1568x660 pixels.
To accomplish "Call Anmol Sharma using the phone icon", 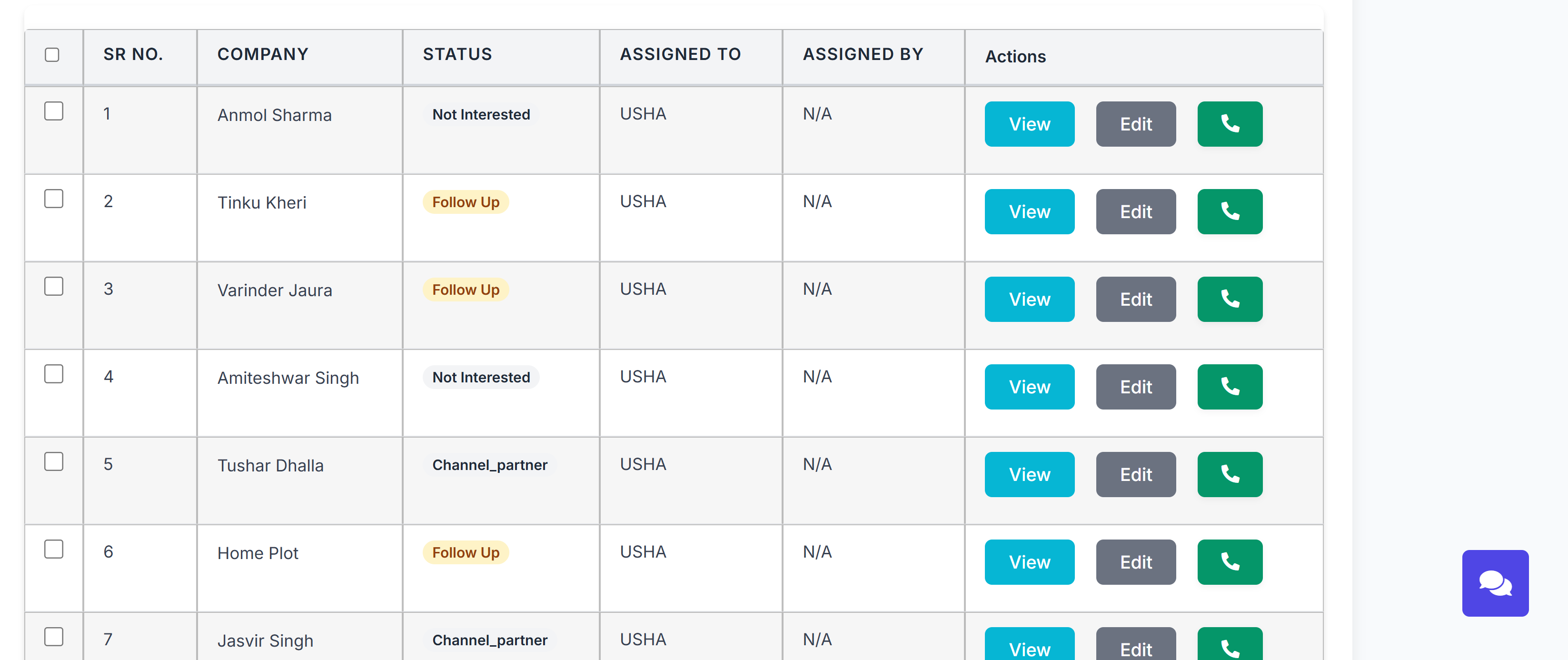I will coord(1230,124).
